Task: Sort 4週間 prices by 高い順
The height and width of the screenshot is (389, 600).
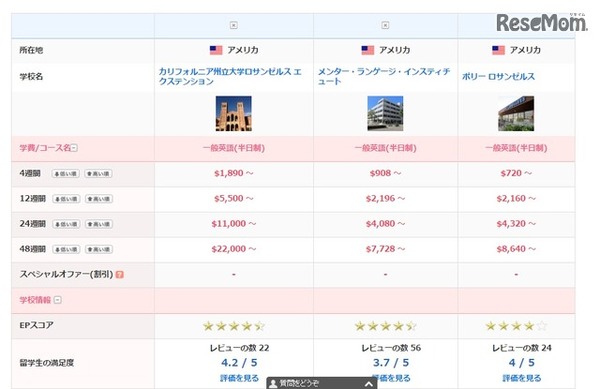Action: pos(98,174)
